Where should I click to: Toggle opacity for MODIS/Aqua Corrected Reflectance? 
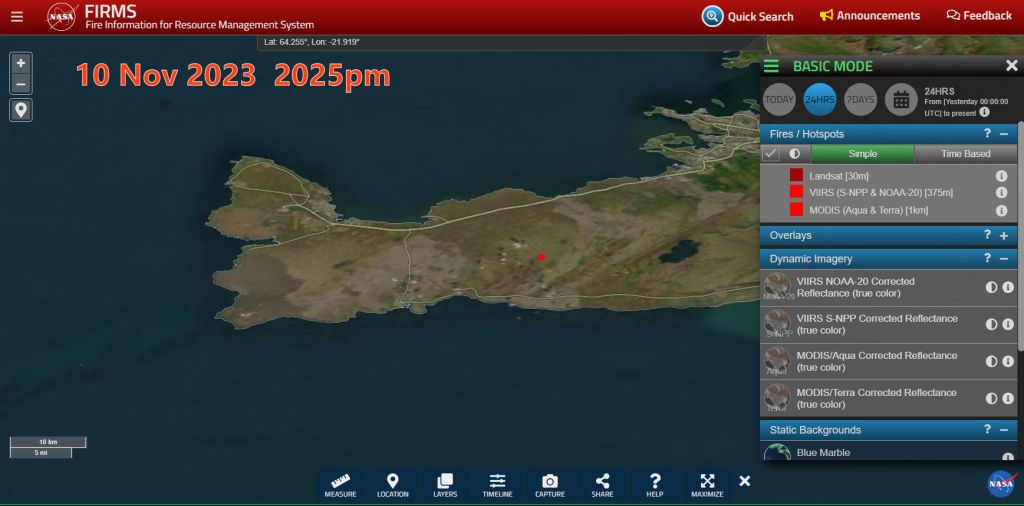(991, 361)
